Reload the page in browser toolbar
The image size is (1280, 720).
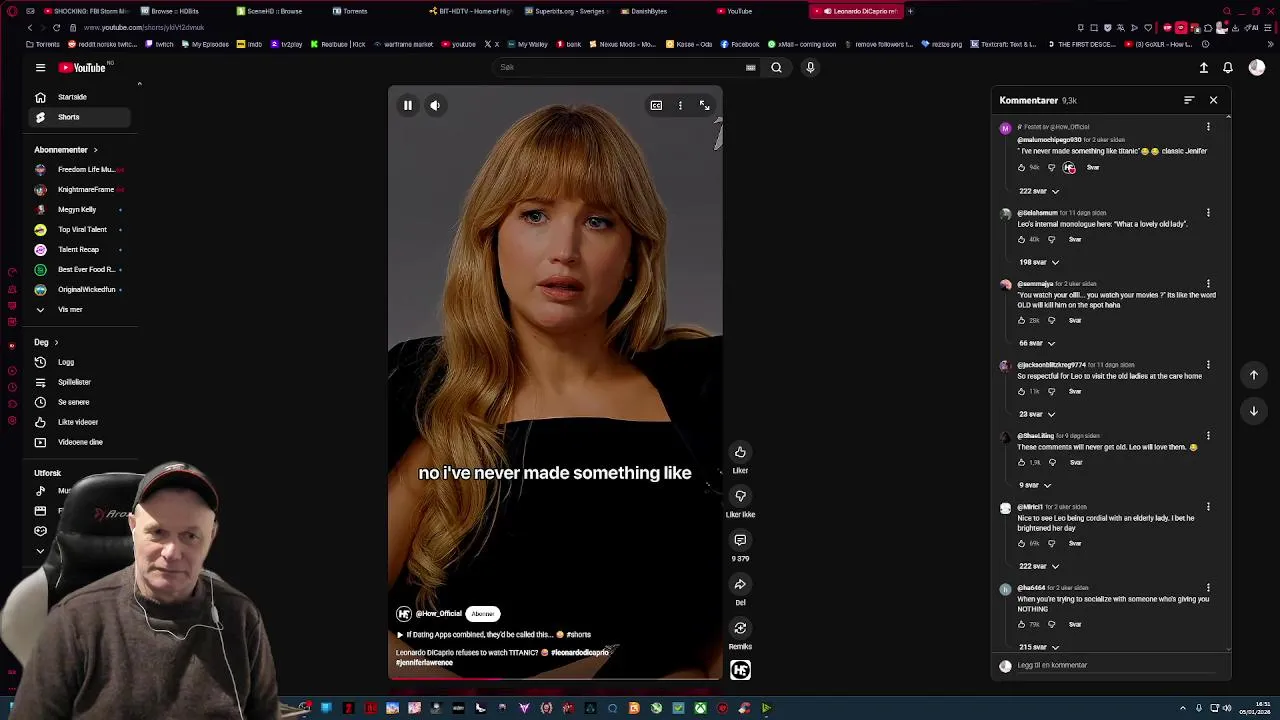(x=56, y=27)
